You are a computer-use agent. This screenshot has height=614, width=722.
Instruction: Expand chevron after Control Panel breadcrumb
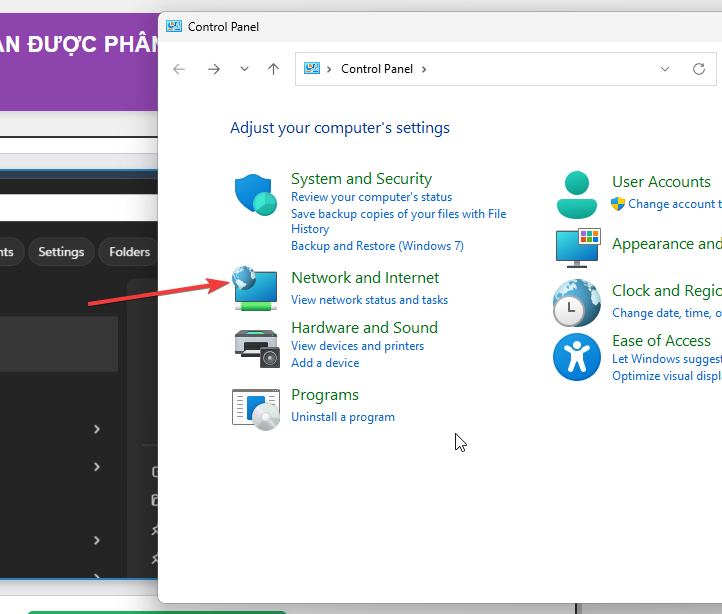point(424,69)
